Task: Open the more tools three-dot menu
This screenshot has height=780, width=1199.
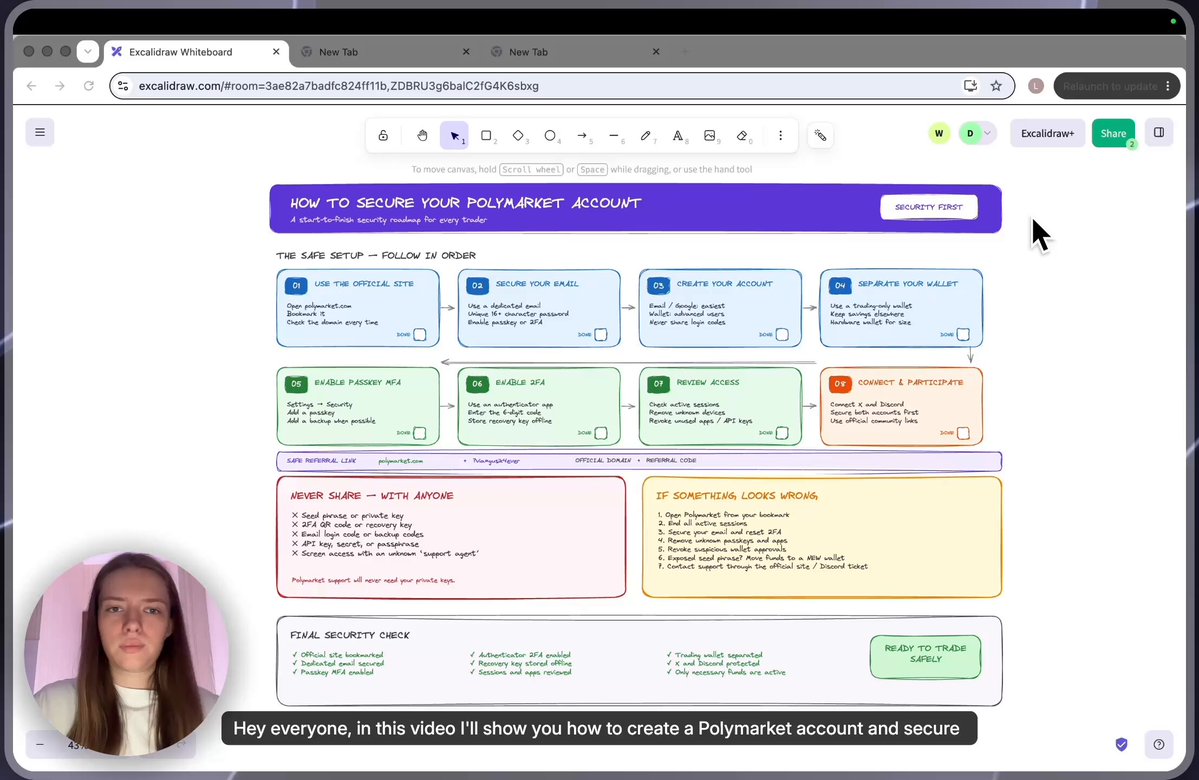Action: tap(780, 135)
